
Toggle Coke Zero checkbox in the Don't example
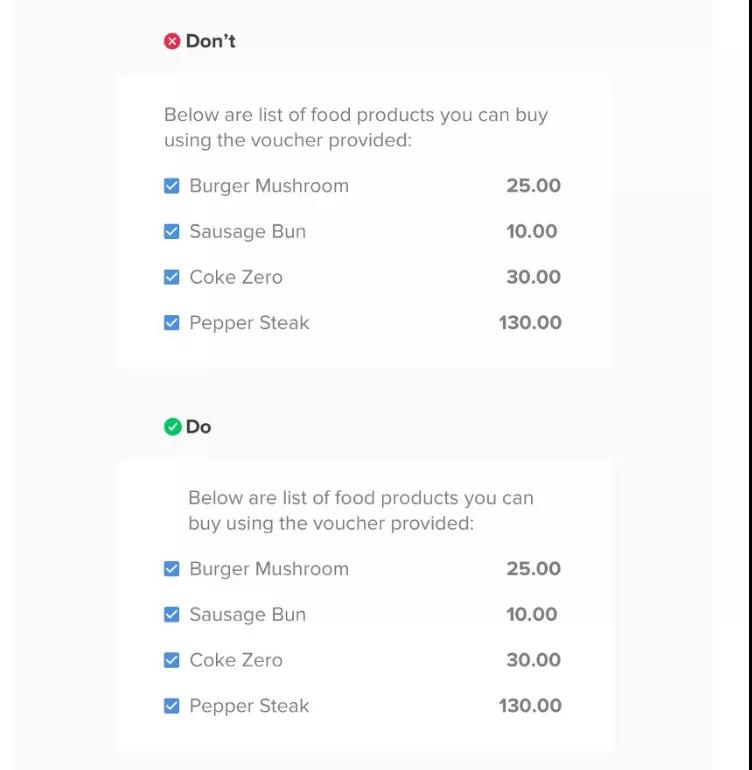[172, 277]
